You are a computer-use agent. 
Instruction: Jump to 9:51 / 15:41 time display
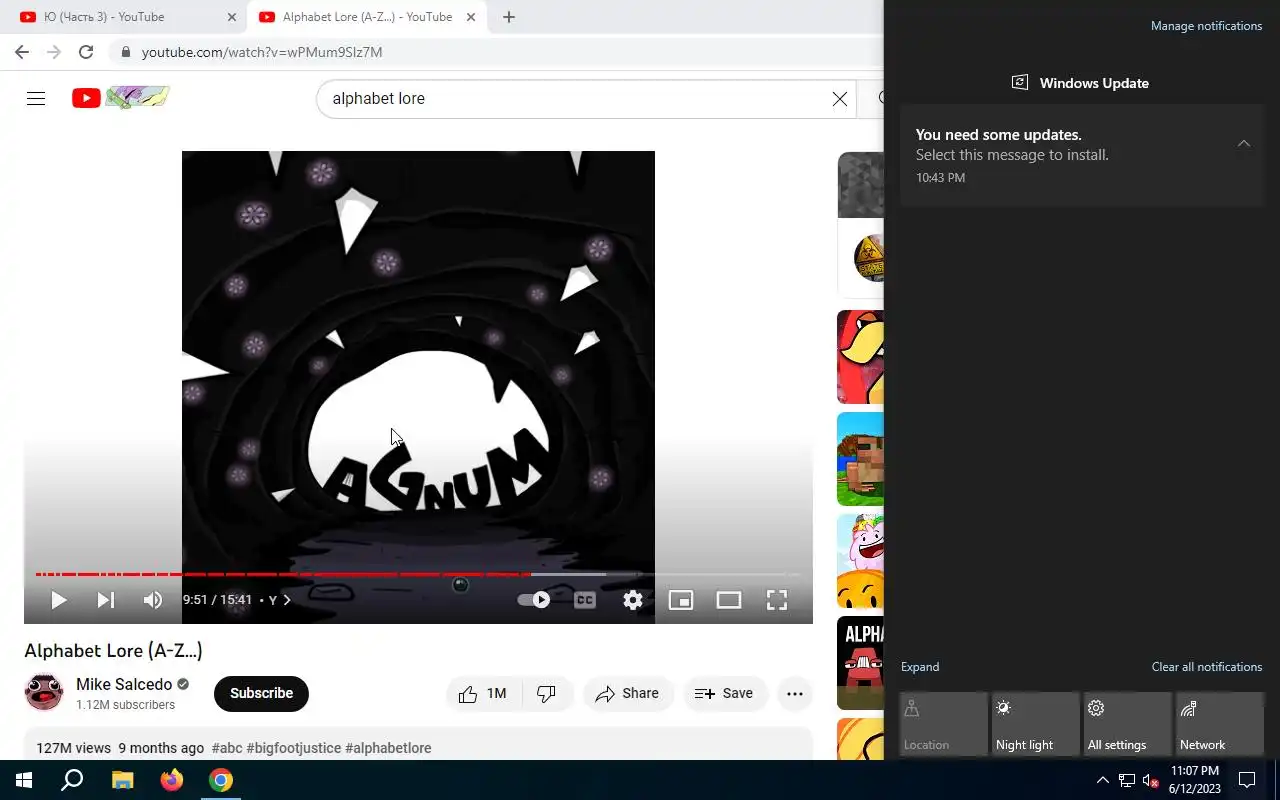pos(217,600)
